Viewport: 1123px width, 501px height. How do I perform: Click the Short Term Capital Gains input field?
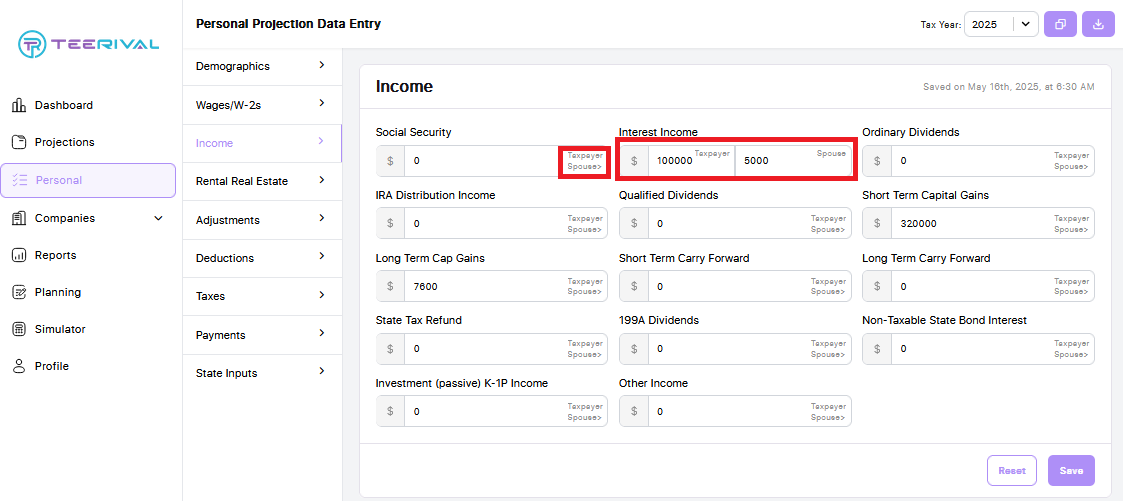point(978,223)
